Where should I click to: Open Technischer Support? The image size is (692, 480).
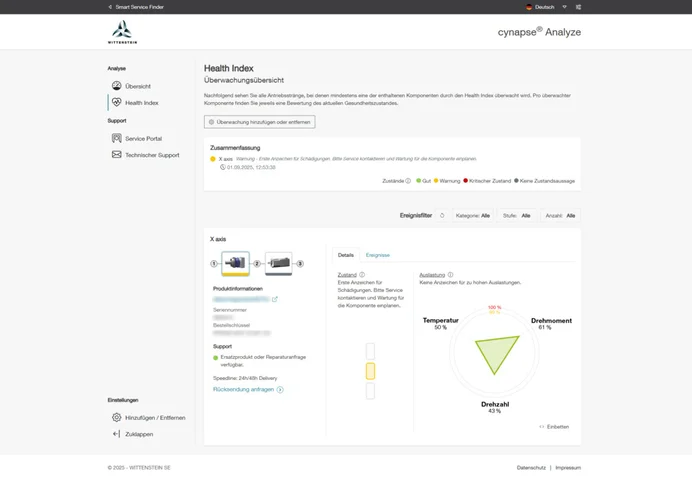point(152,155)
